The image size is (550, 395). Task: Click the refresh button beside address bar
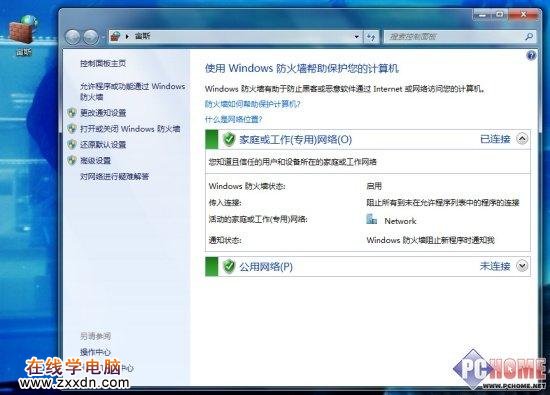click(371, 36)
